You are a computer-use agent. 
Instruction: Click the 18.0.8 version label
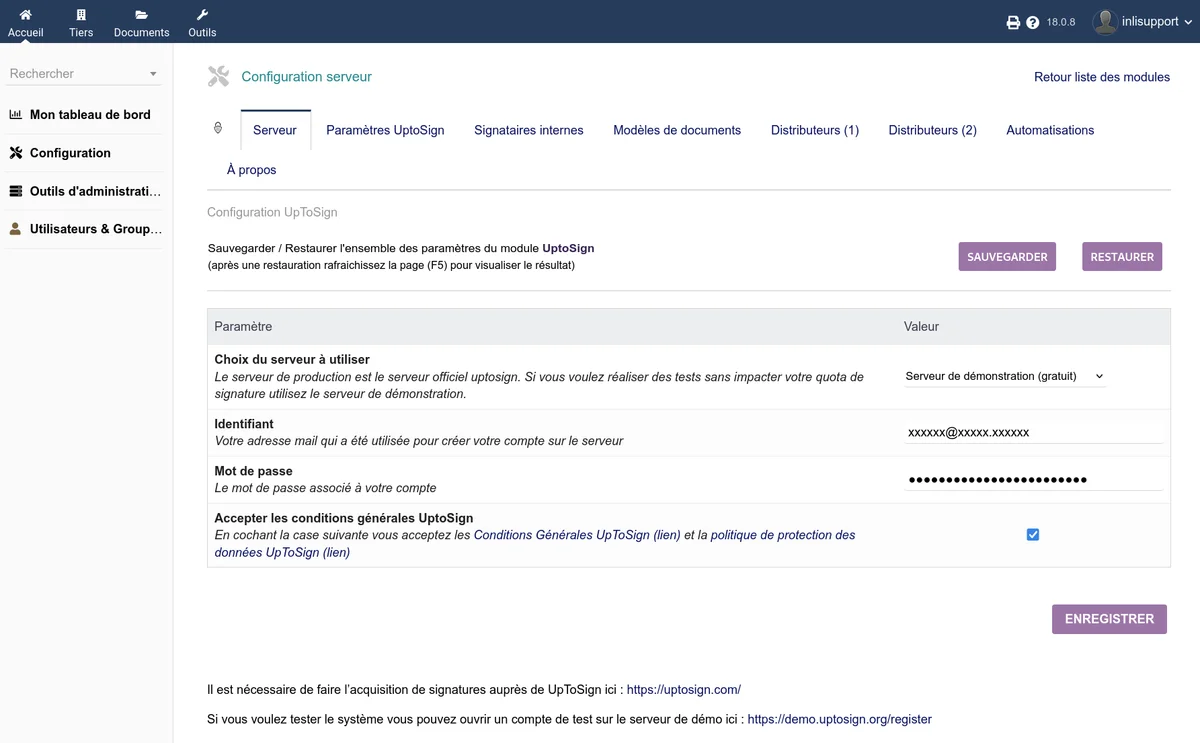(x=1061, y=22)
